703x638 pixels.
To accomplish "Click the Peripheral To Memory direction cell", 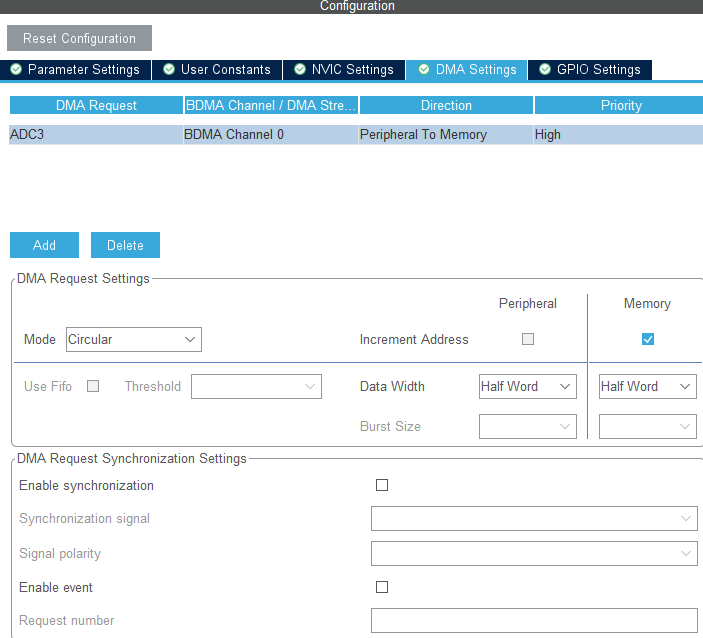I will 446,135.
